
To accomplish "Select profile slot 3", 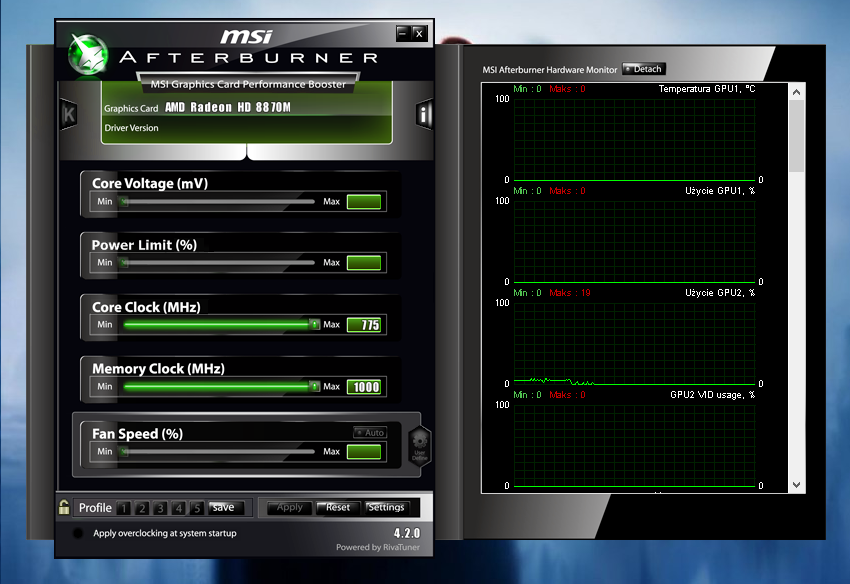I will point(160,508).
